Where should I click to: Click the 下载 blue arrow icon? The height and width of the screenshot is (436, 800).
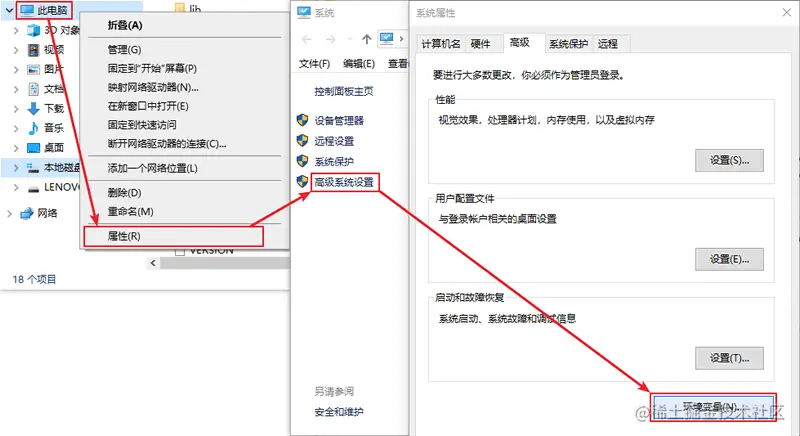[34, 108]
